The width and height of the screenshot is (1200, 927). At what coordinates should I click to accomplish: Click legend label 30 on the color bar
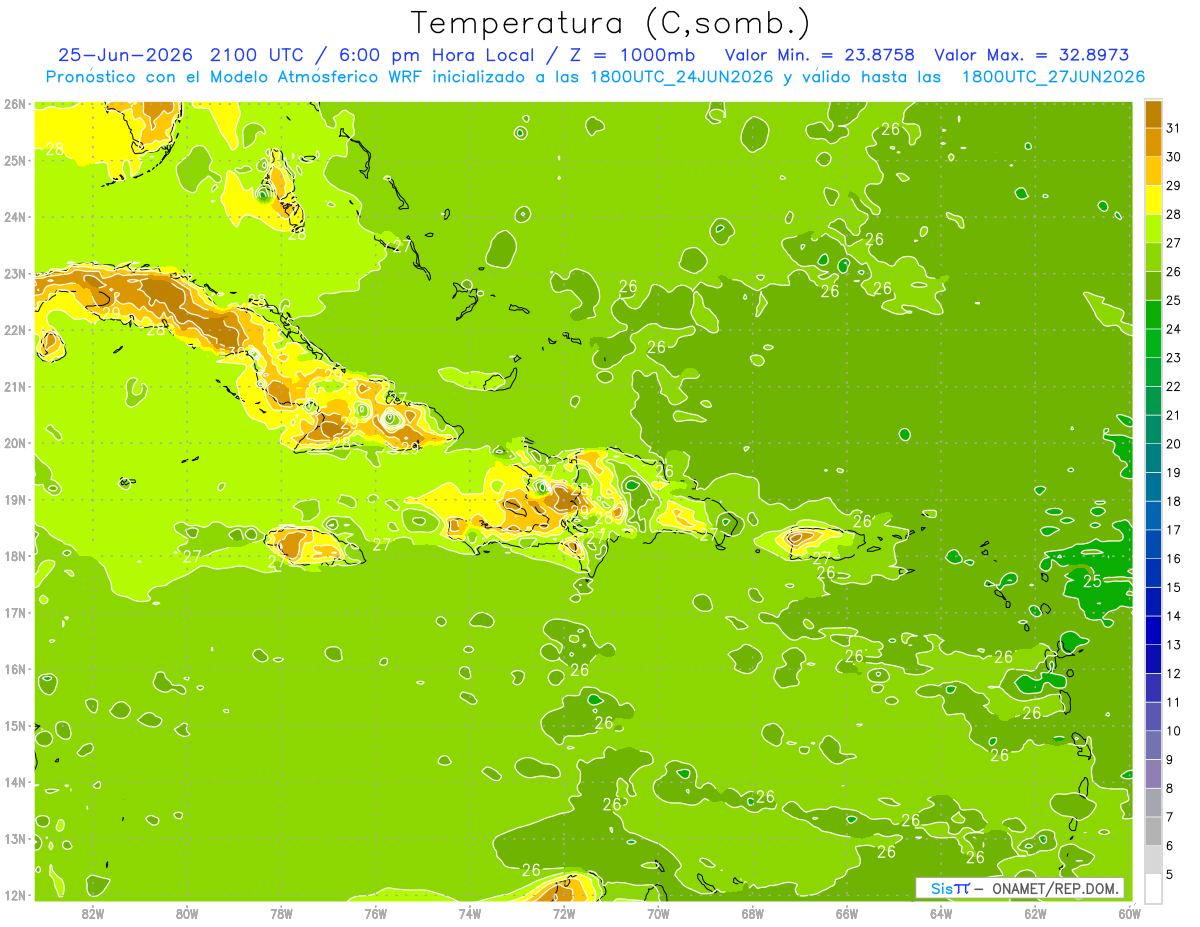[x=1174, y=157]
